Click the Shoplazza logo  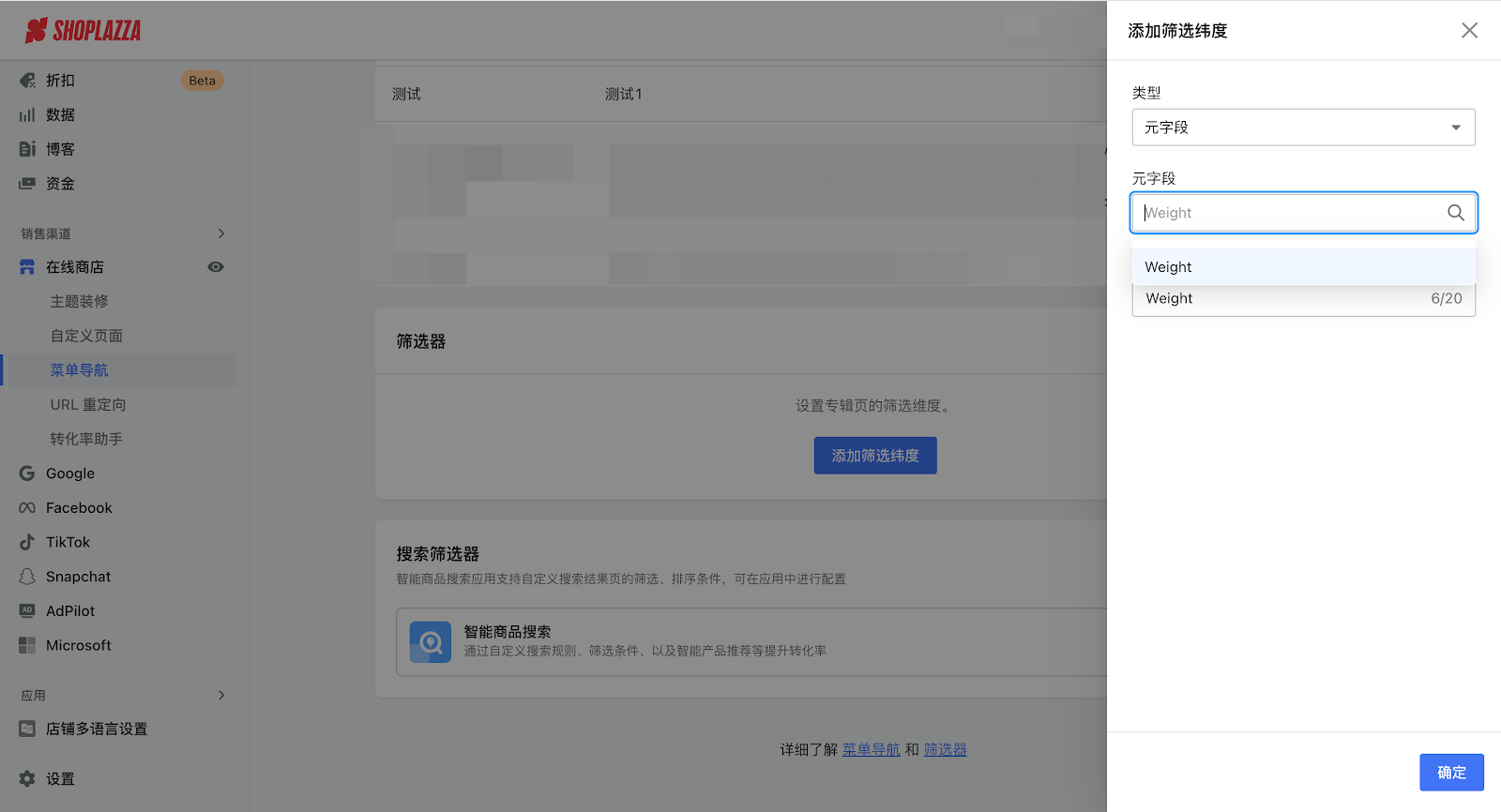[x=83, y=31]
